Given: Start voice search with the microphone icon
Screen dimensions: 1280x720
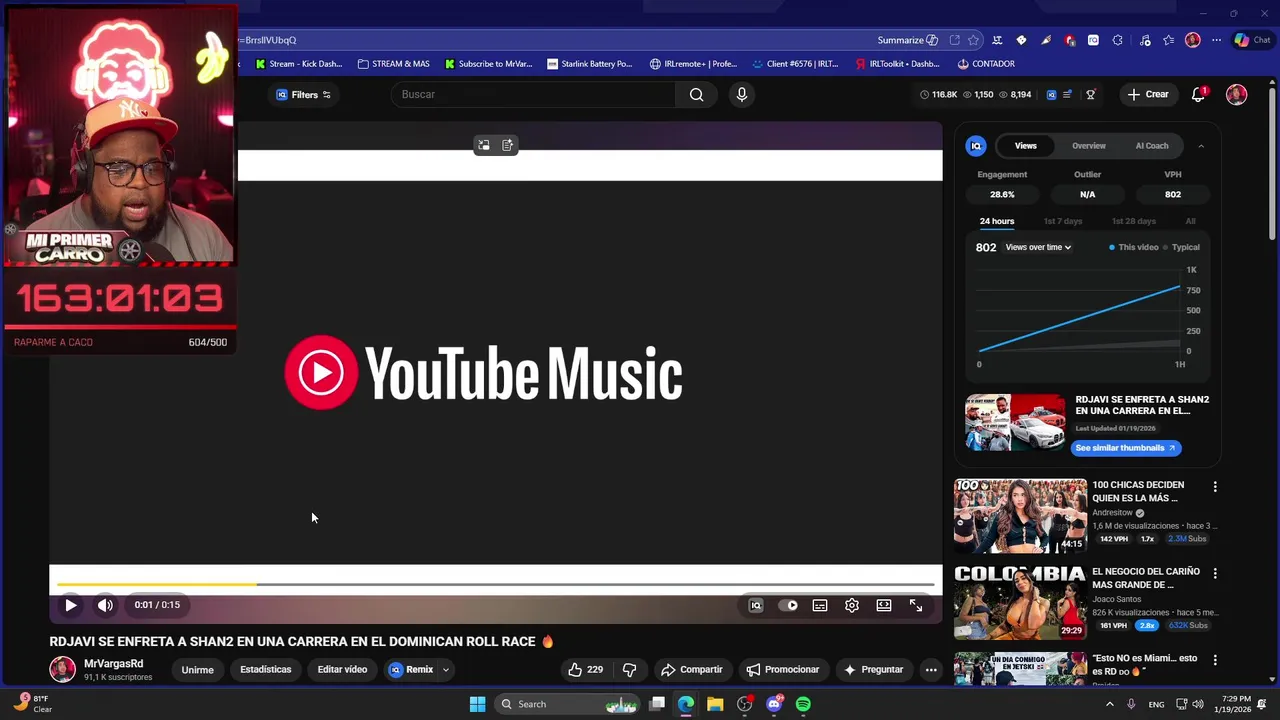Looking at the screenshot, I should (x=741, y=94).
